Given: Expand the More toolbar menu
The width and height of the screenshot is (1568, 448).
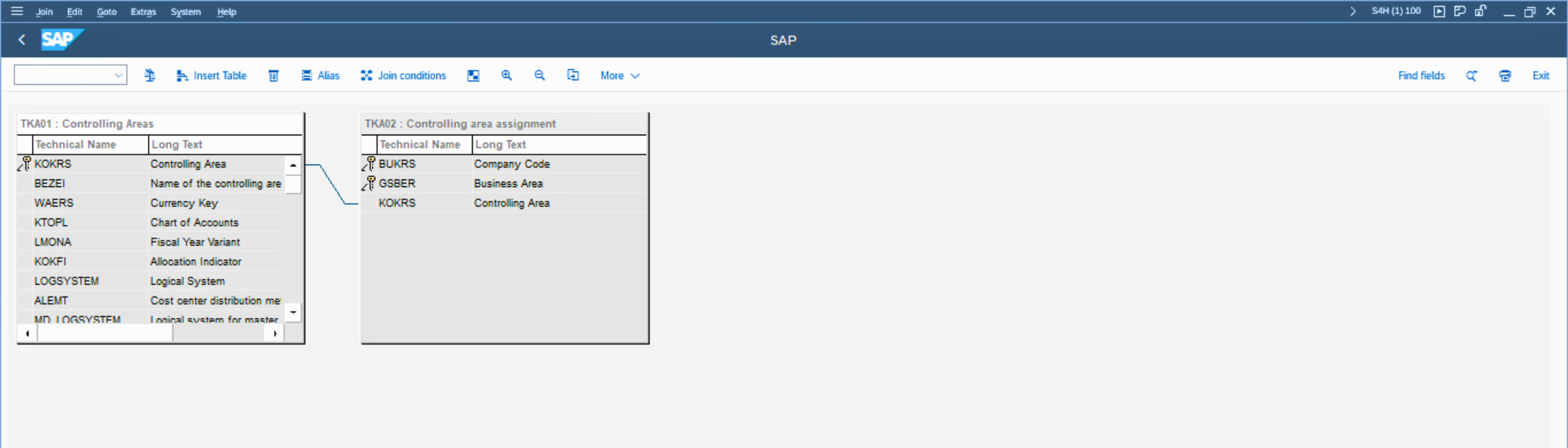Looking at the screenshot, I should point(619,75).
